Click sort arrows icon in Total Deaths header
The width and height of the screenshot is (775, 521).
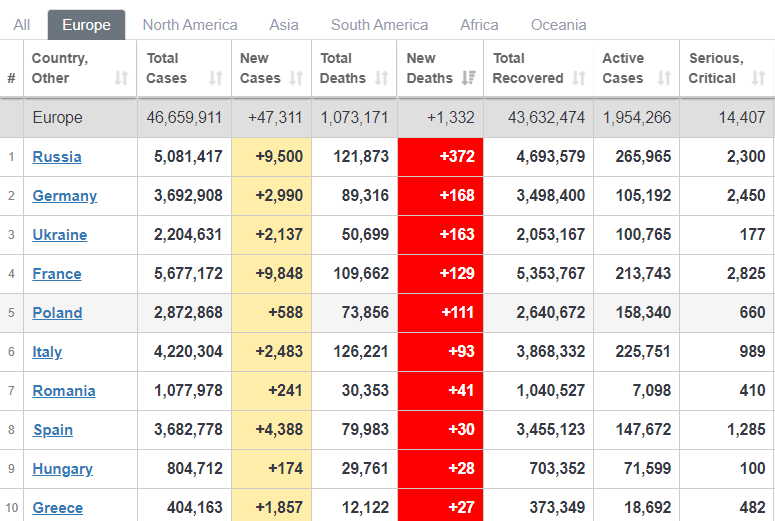point(382,78)
